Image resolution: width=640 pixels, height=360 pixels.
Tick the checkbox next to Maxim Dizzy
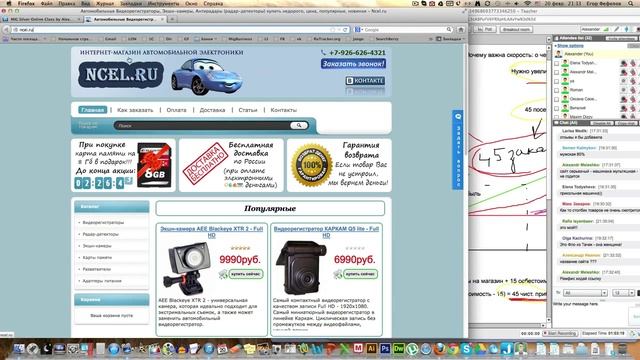556,117
